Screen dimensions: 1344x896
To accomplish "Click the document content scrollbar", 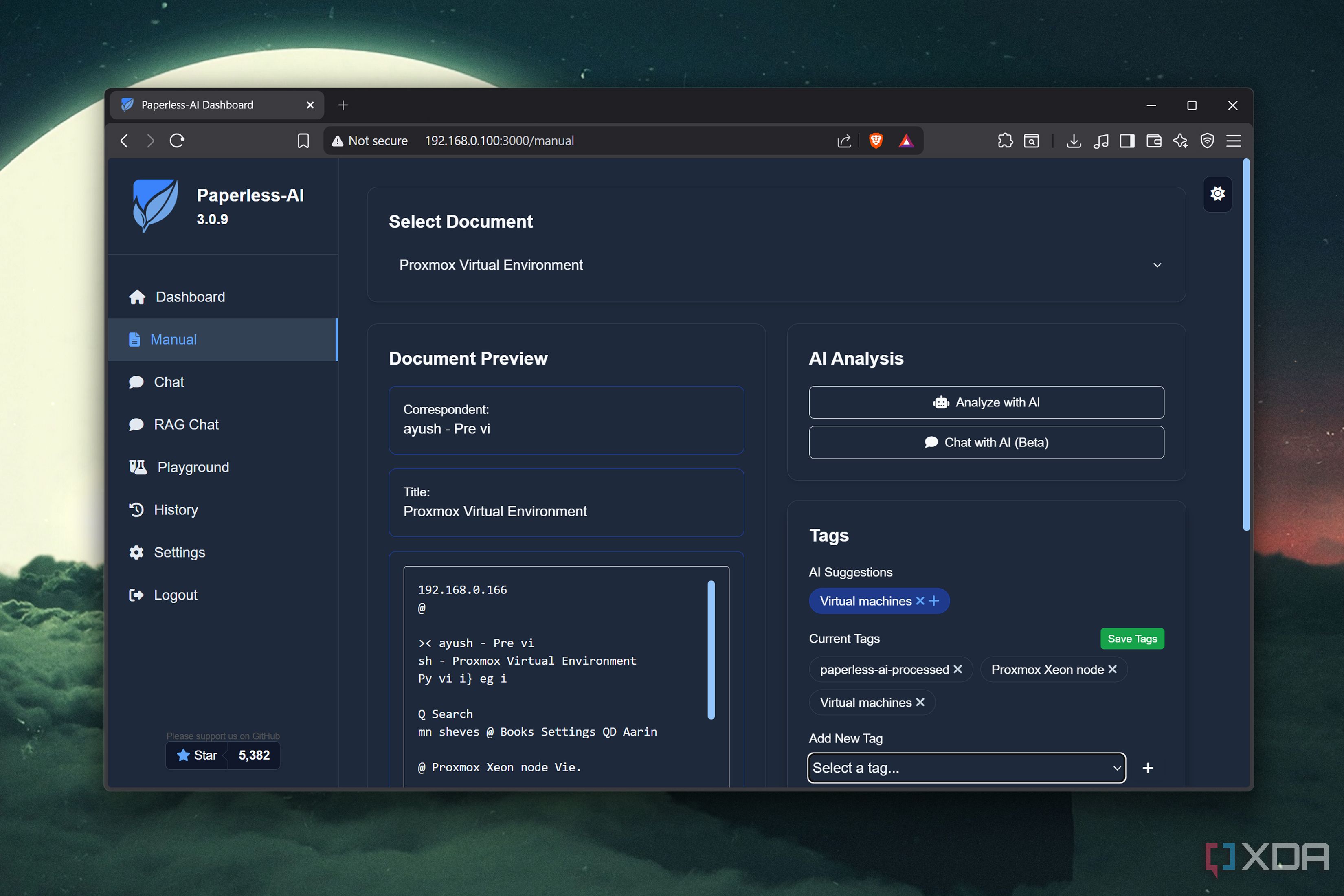I will (x=711, y=650).
